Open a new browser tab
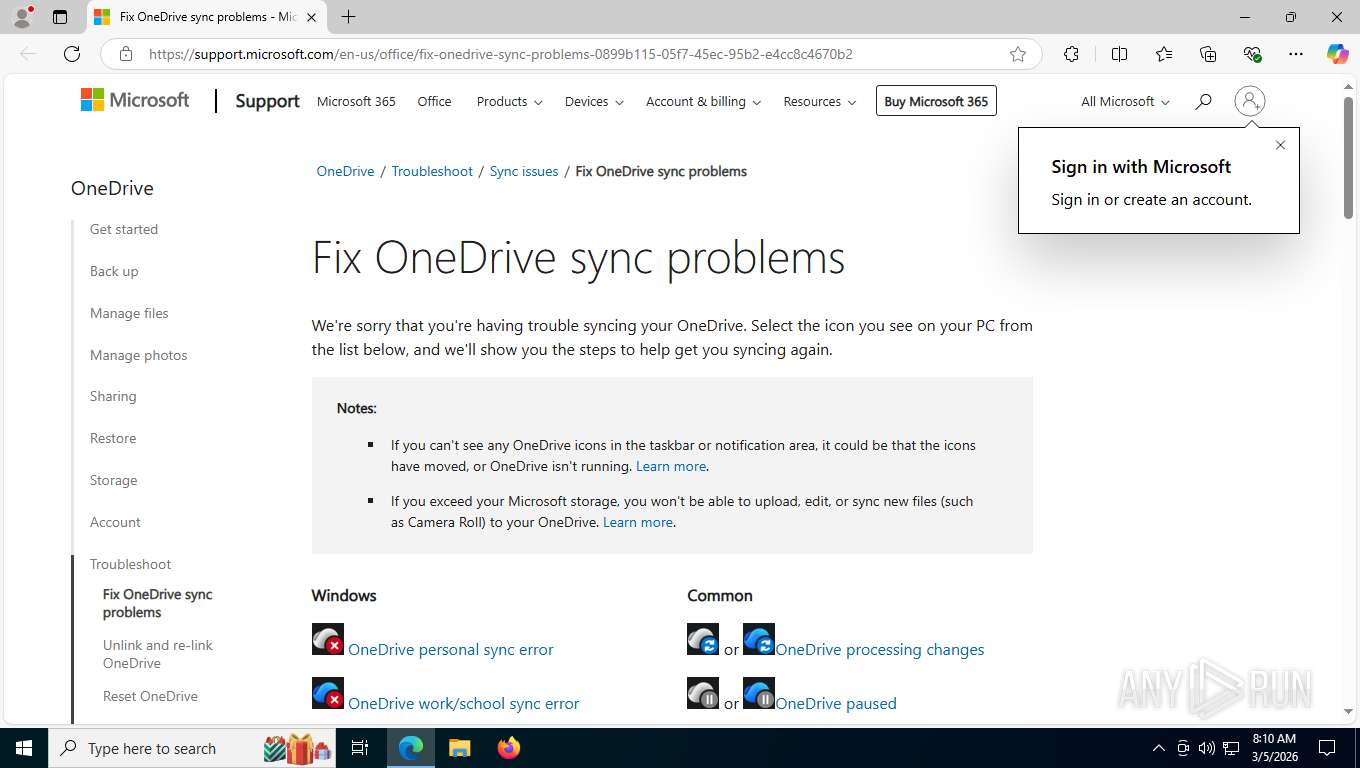1360x768 pixels. 348,17
